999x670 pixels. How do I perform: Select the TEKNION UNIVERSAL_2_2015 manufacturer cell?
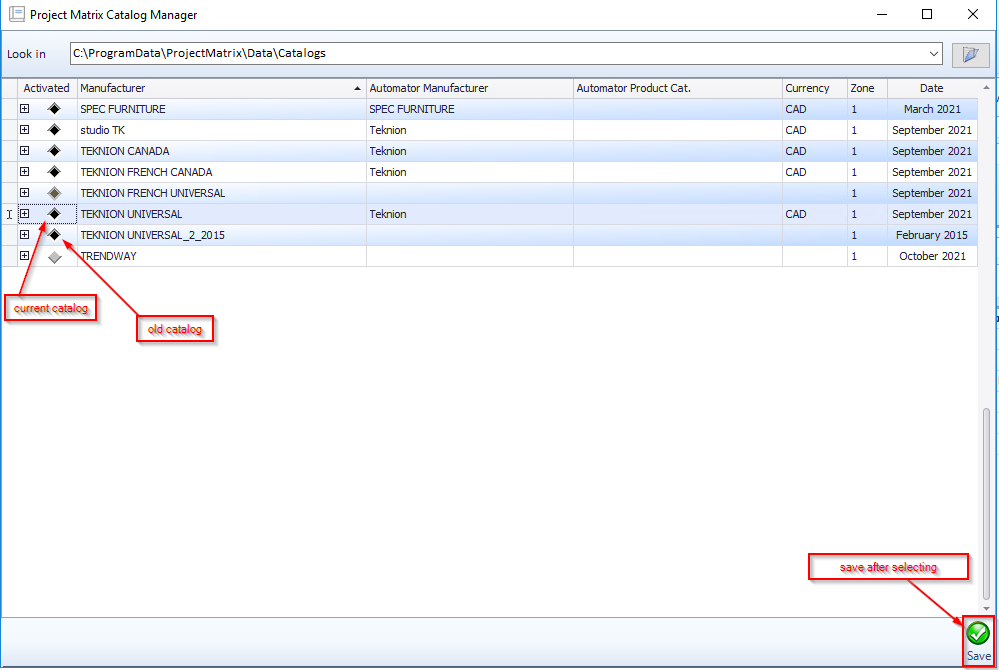[220, 235]
